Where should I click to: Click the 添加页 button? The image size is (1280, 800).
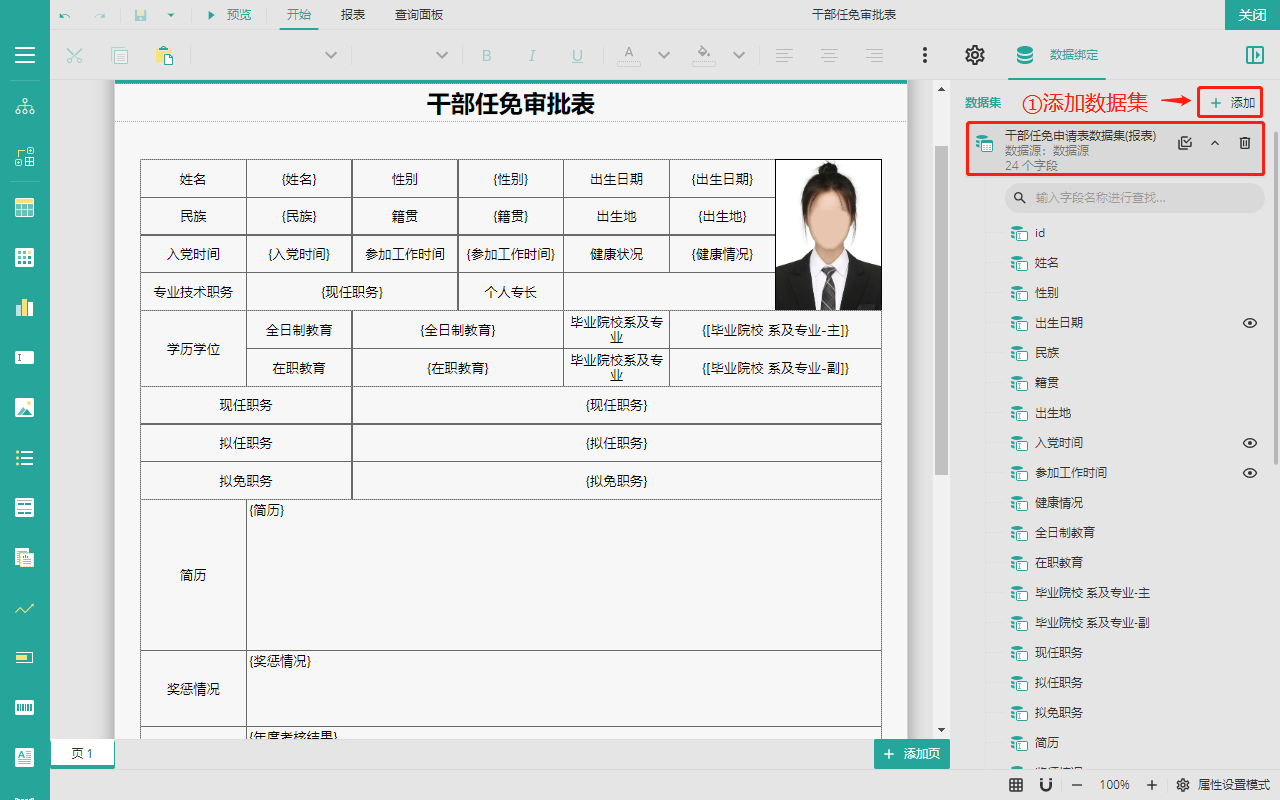pyautogui.click(x=911, y=754)
